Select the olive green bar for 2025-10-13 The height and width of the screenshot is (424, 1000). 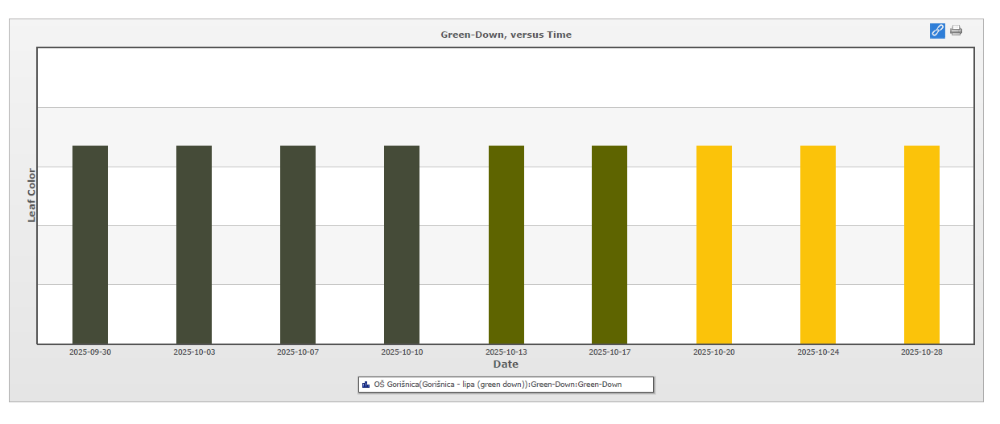[506, 244]
